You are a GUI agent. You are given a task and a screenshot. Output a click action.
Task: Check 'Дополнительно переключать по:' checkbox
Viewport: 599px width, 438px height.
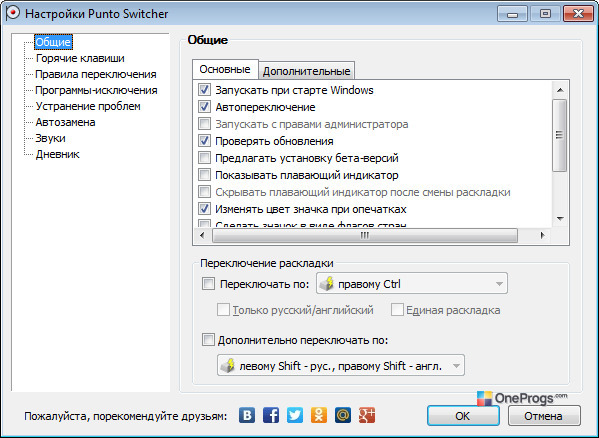tap(208, 340)
